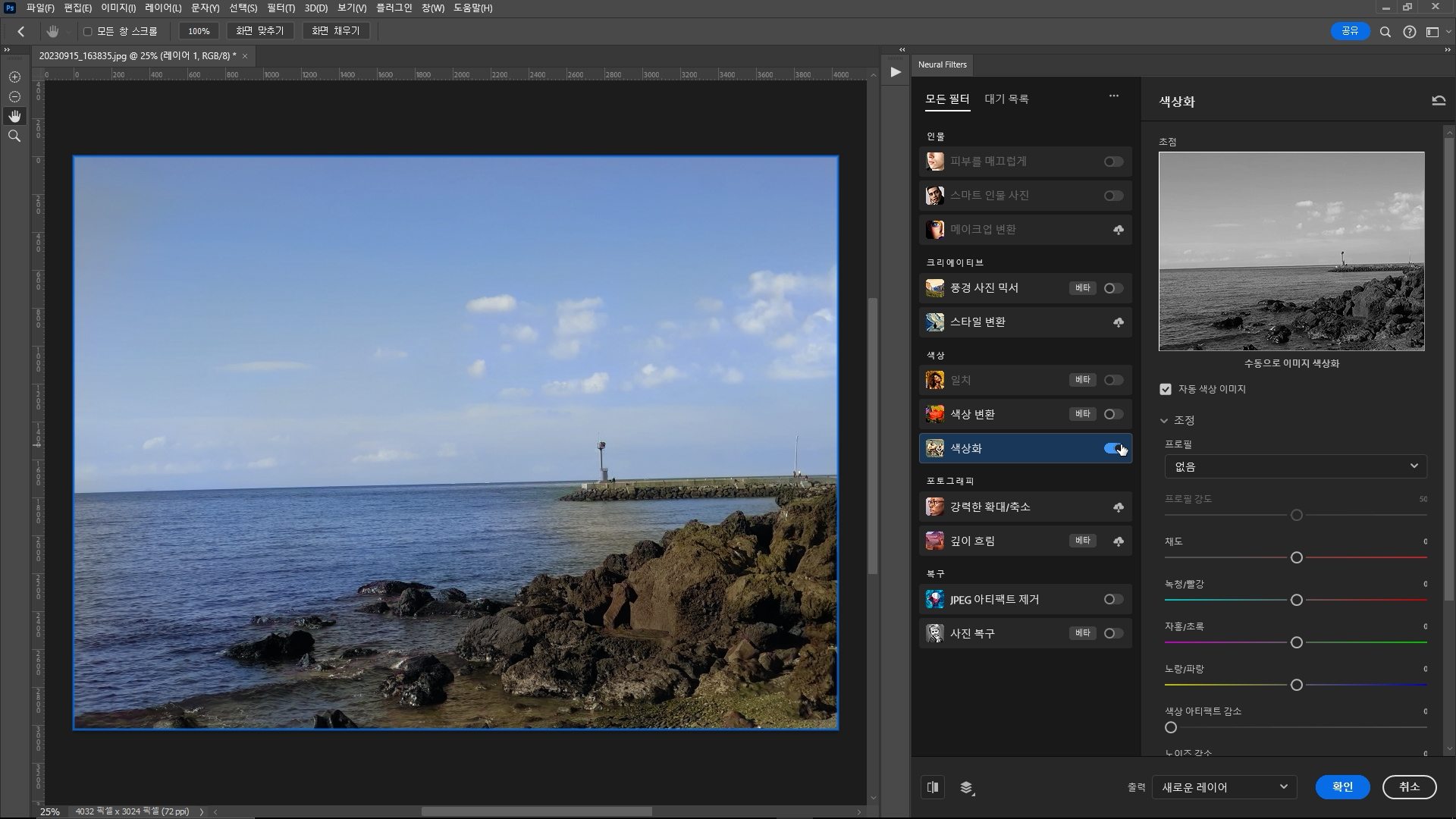
Task: Click the zoom-out minus tool icon
Action: coord(14,97)
